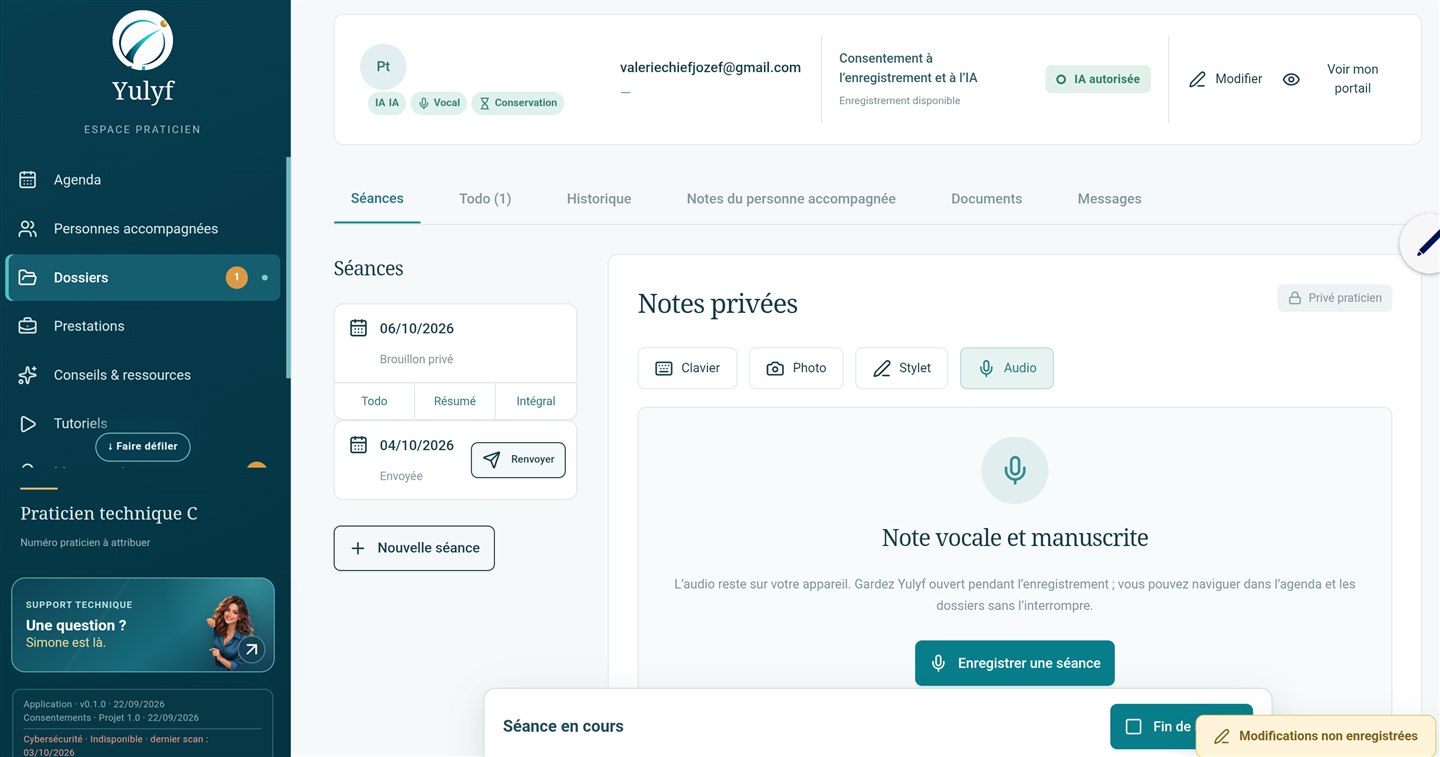Screen dimensions: 1440x757
Task: Click the Enregistrer une séance button
Action: pos(1015,663)
